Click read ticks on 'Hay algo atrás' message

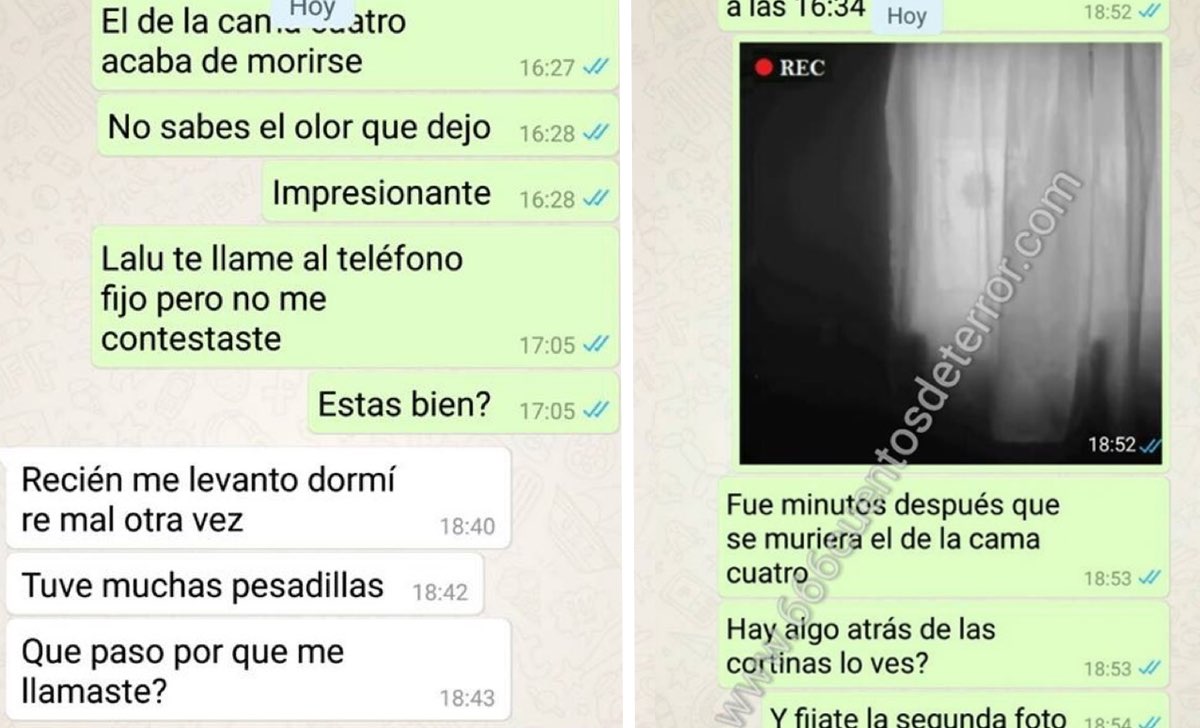click(x=1150, y=668)
